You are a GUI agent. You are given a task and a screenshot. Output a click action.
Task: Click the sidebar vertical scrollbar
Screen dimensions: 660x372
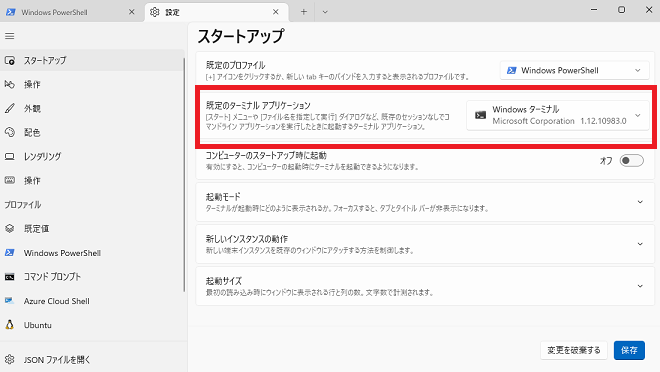[184, 175]
